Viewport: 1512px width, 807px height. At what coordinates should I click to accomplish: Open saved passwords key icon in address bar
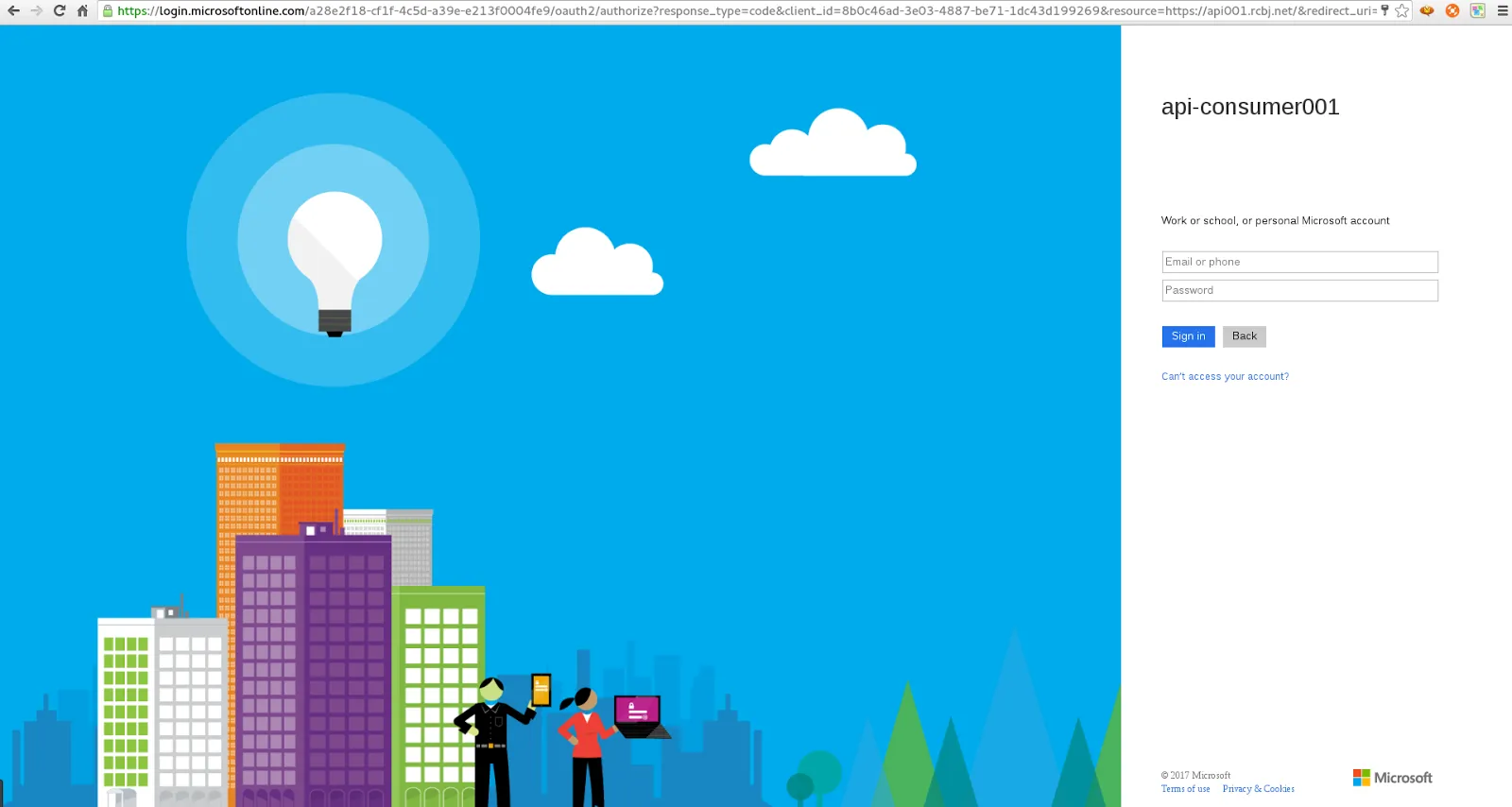tap(1384, 11)
